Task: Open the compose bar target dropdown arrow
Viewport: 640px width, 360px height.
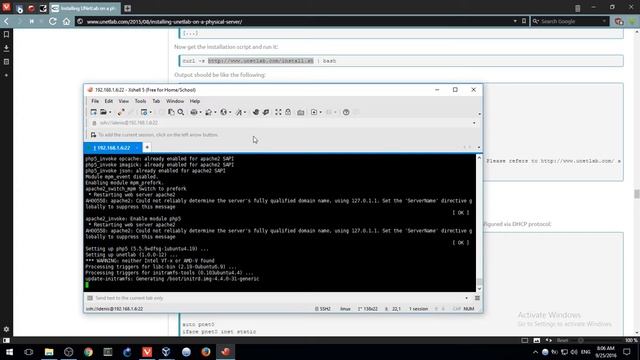Action: 466,298
